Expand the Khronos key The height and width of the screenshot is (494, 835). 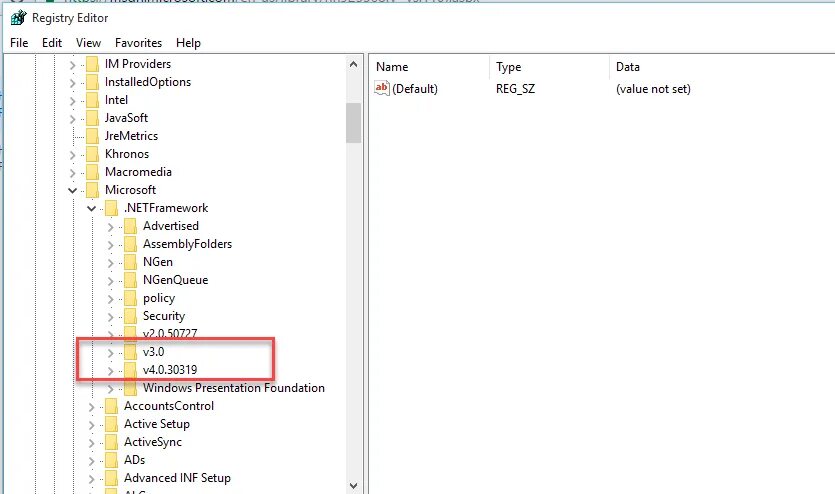tap(72, 155)
